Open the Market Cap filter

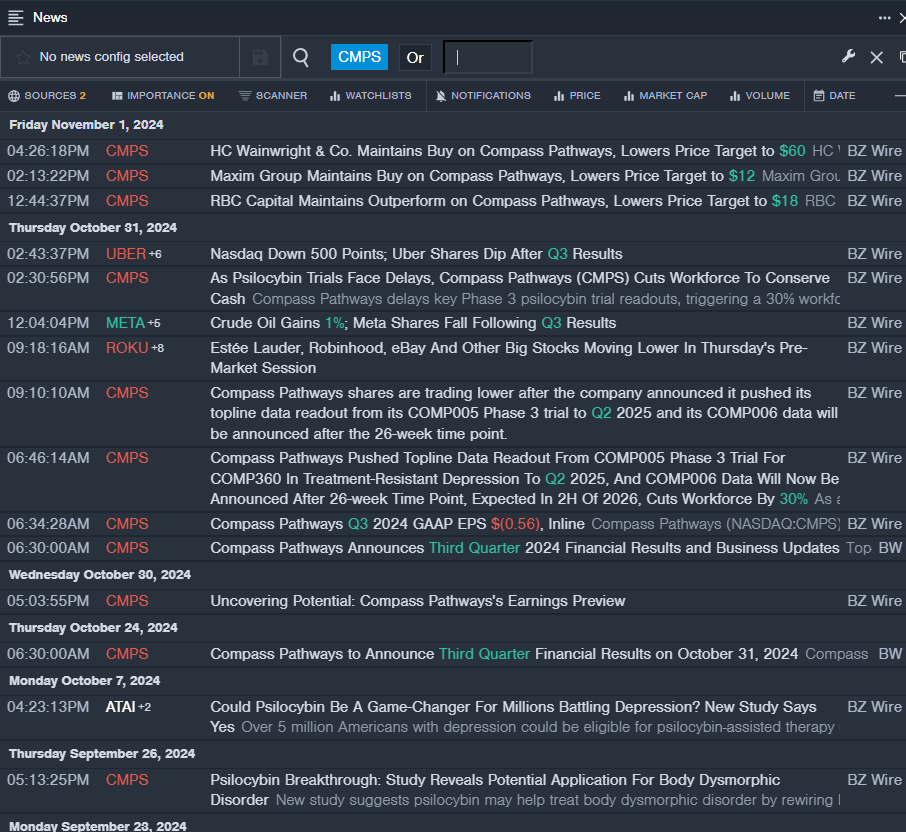click(665, 96)
